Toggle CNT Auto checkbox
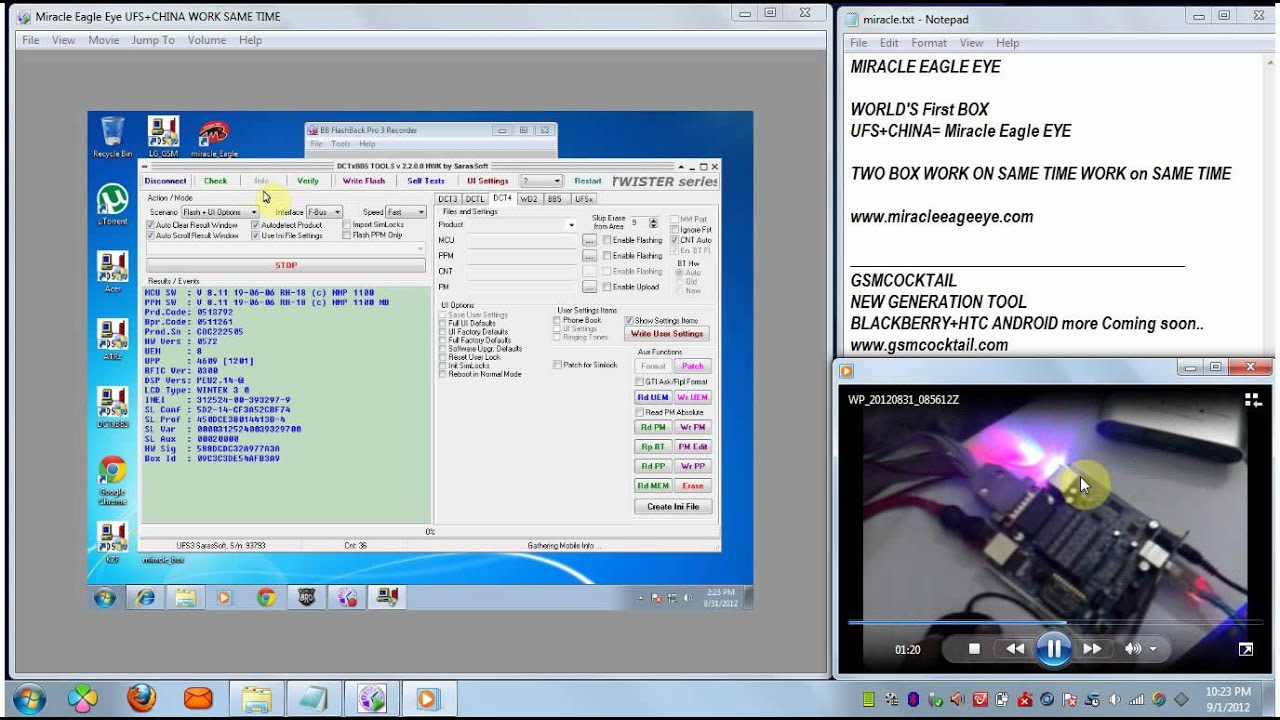The width and height of the screenshot is (1280, 720). click(675, 240)
